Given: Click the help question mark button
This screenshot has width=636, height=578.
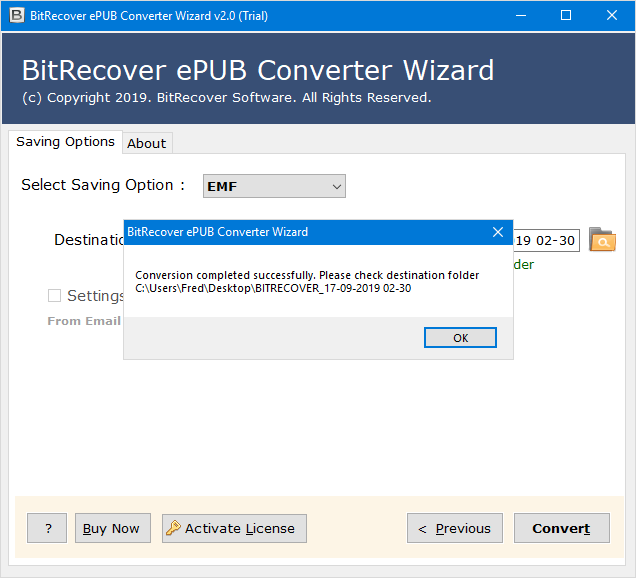Looking at the screenshot, I should (47, 528).
